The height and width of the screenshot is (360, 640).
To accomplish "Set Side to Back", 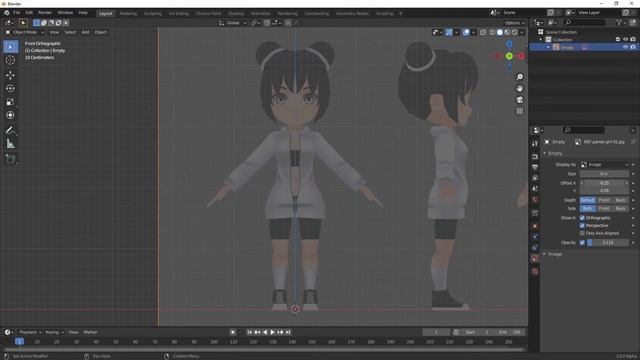I will point(620,209).
